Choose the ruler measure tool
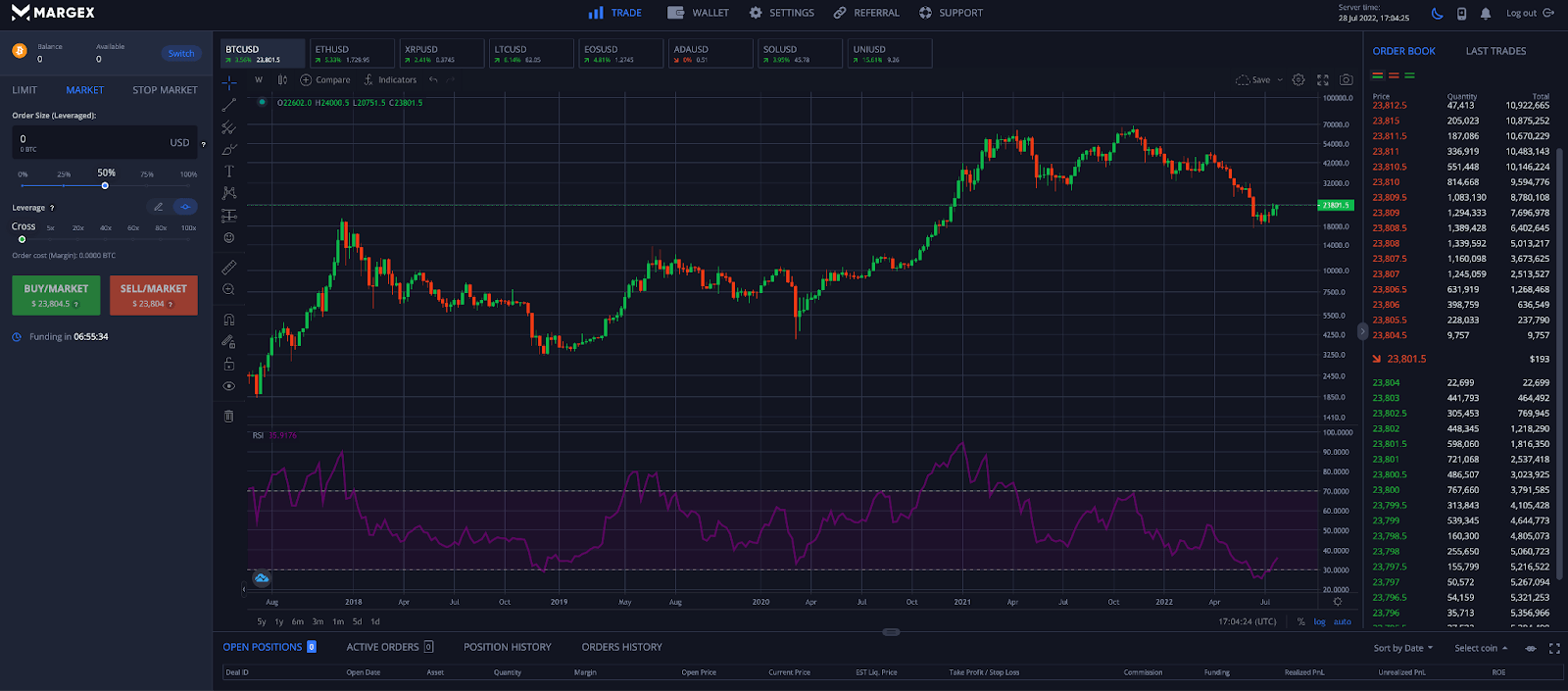Image resolution: width=1568 pixels, height=691 pixels. click(x=229, y=267)
